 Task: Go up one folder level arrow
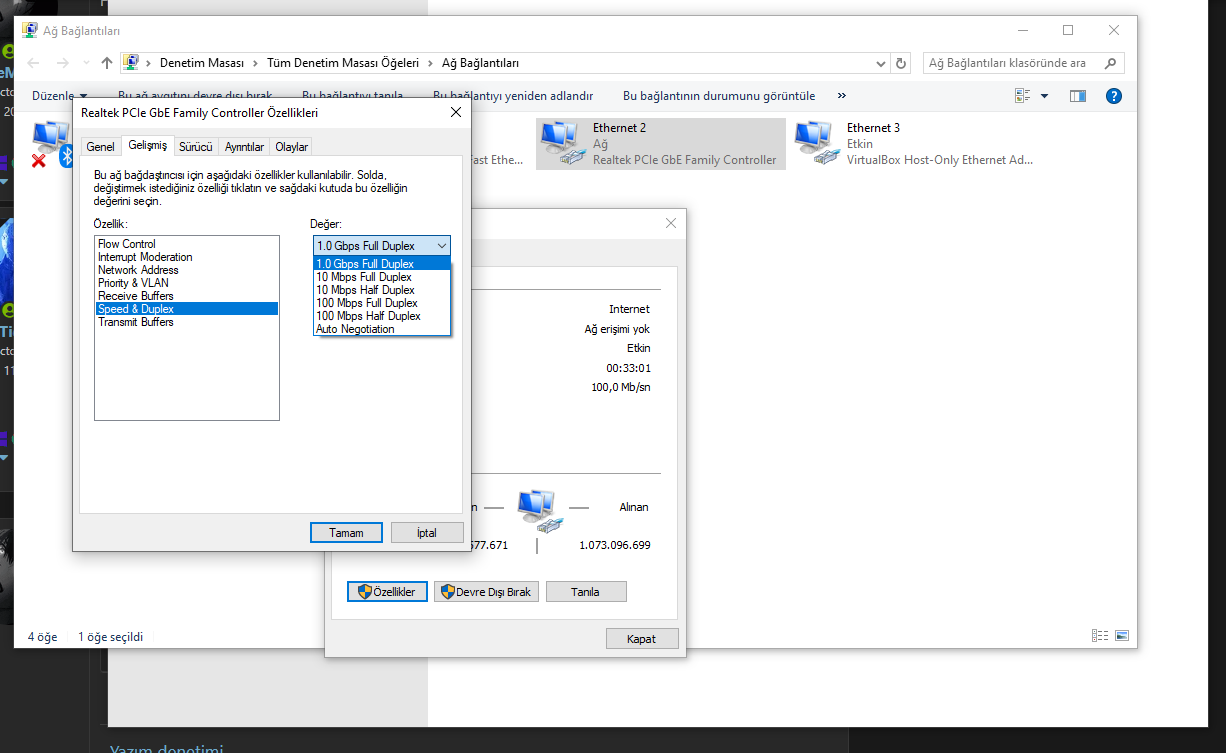coord(107,63)
